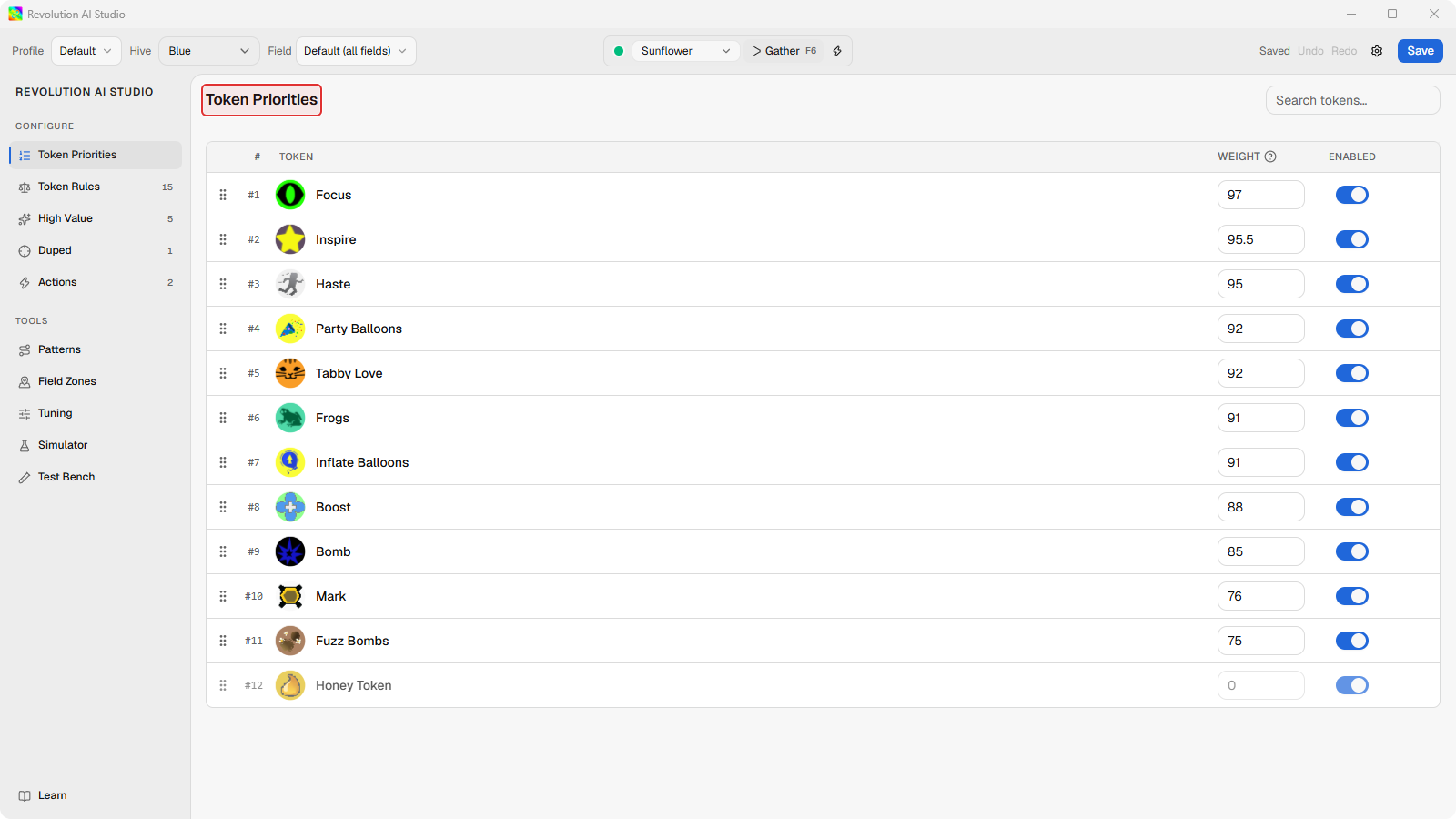Click the Fuzz Bombs token icon
This screenshot has width=1456, height=819.
click(290, 641)
